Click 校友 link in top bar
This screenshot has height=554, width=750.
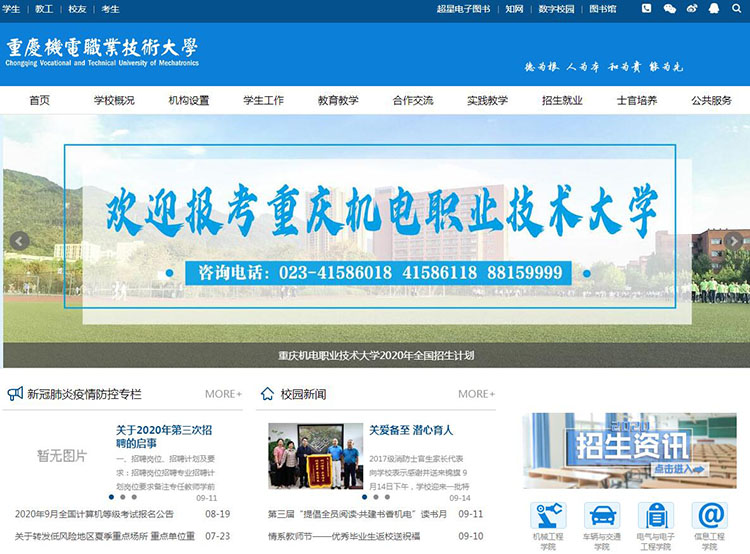point(77,9)
